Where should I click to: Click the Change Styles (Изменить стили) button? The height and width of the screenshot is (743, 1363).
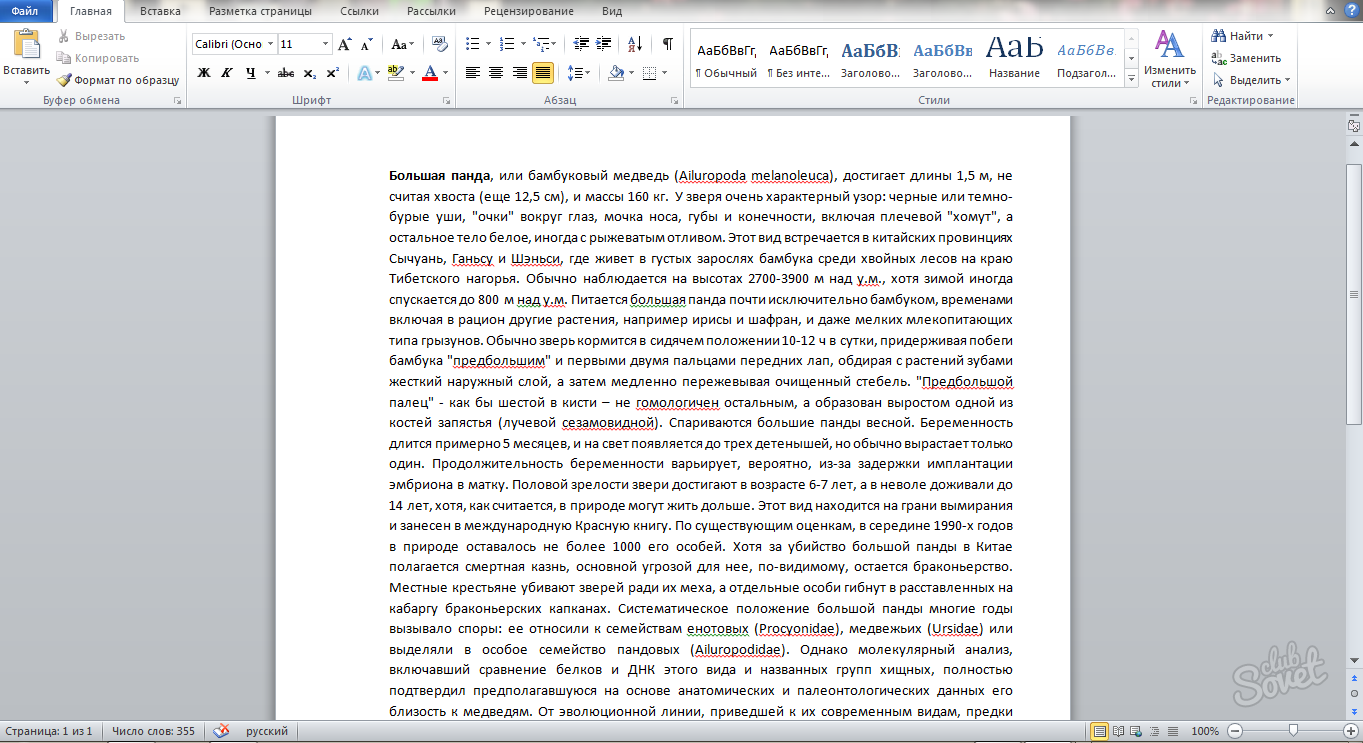1170,59
